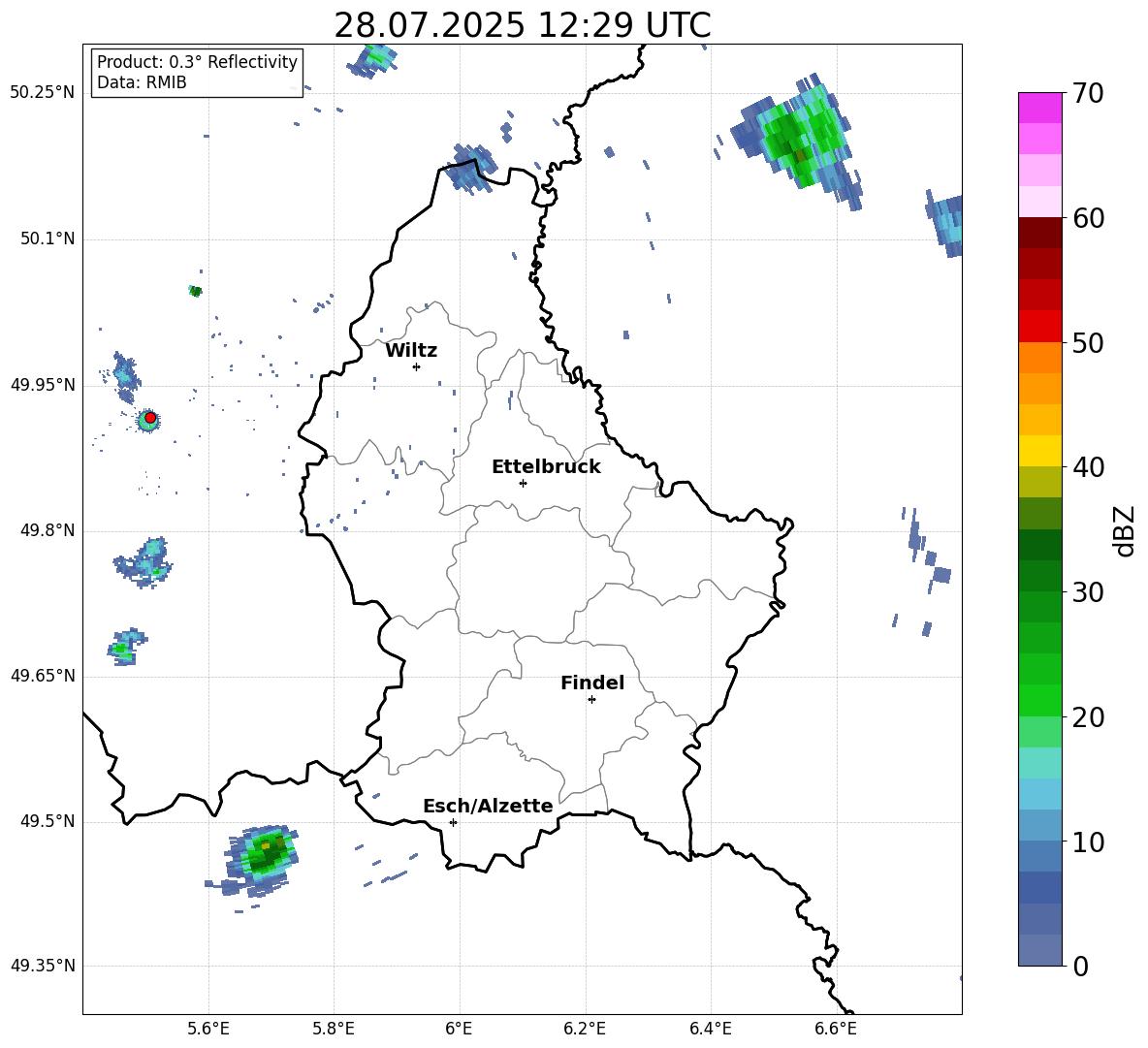Select the Wiltz station label
1148x1048 pixels.
pyautogui.click(x=411, y=351)
